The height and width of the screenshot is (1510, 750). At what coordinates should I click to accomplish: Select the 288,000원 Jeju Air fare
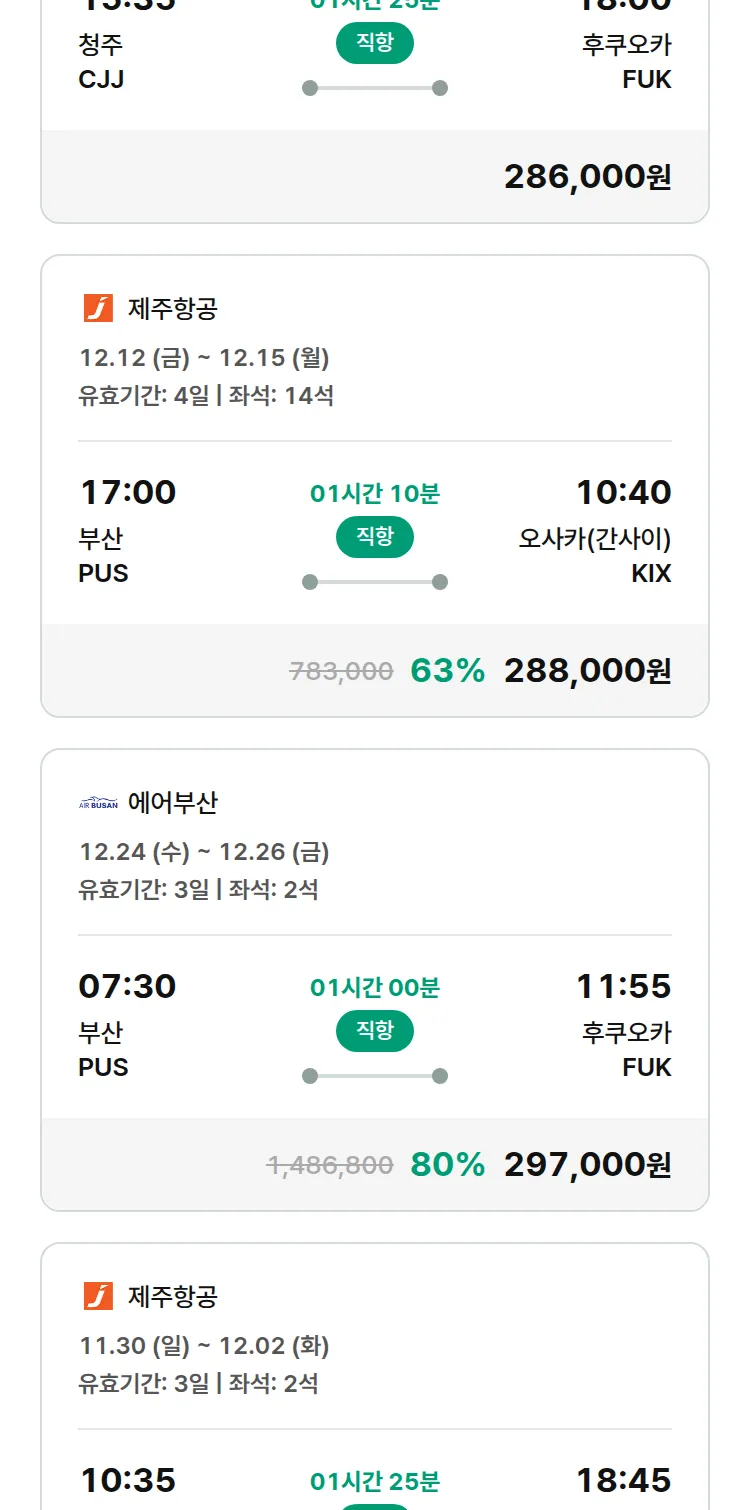click(x=587, y=671)
